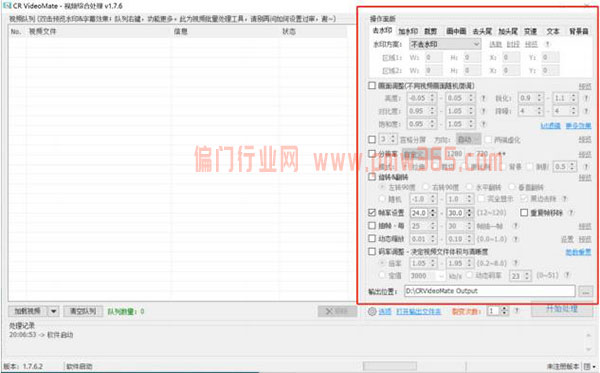Show help for duplicate frame removal
Screen dimensions: 600x373
[x=571, y=213]
